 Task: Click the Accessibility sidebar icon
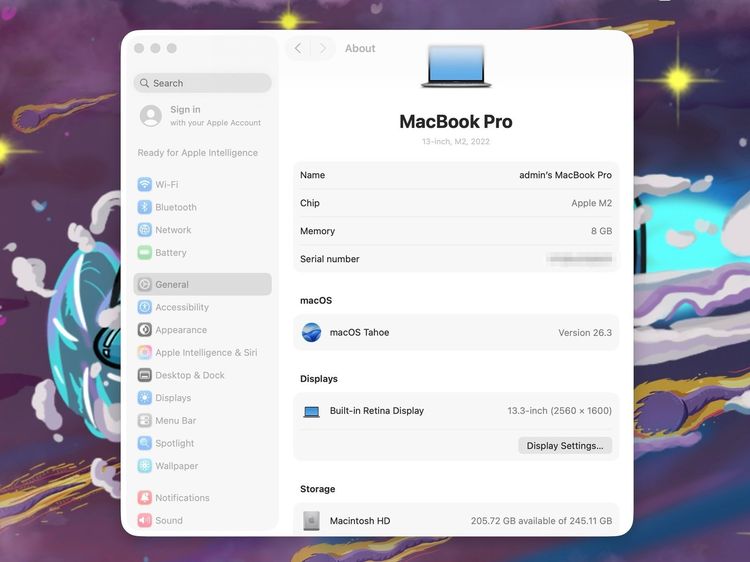(x=144, y=307)
